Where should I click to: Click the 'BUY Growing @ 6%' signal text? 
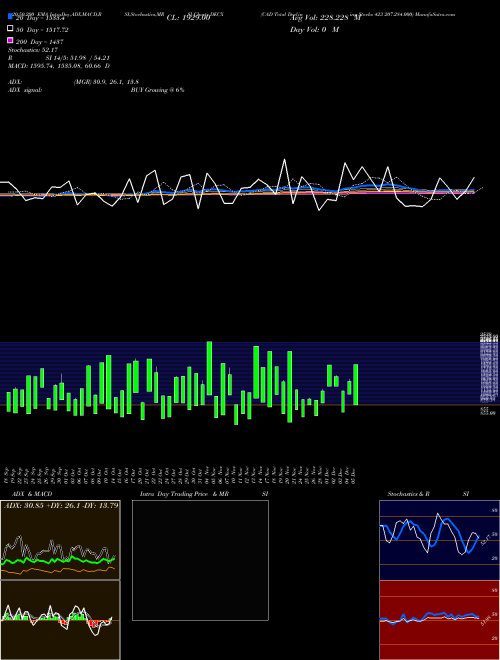(x=157, y=90)
